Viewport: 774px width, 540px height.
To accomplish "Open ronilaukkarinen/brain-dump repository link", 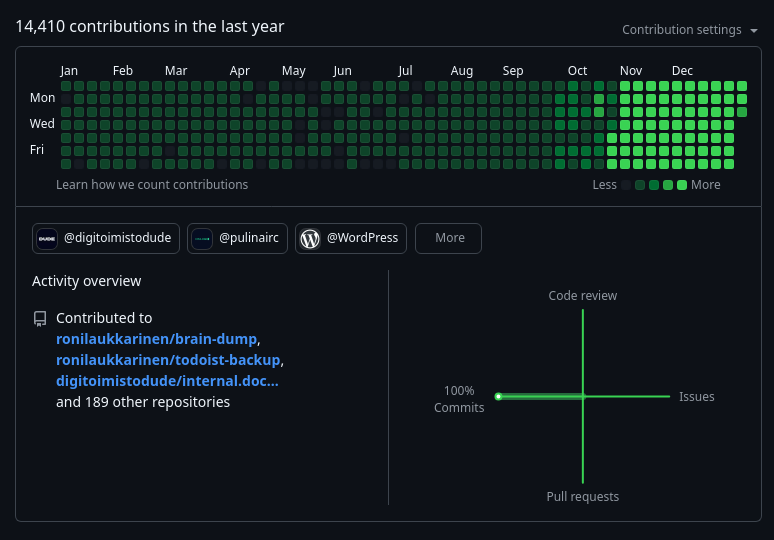I will pyautogui.click(x=156, y=339).
